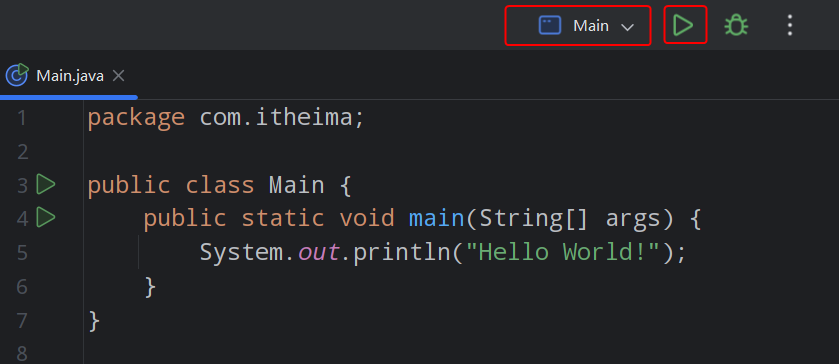
Task: Select the Main.java tab label
Action: [x=70, y=76]
